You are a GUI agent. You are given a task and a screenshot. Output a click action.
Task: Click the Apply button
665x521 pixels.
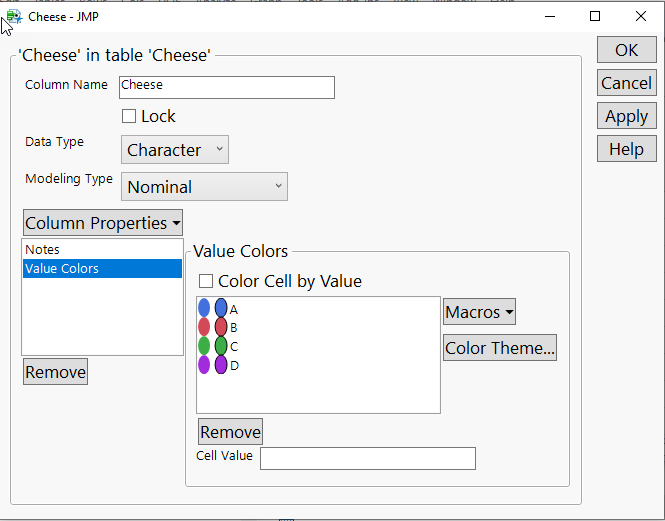[x=626, y=116]
